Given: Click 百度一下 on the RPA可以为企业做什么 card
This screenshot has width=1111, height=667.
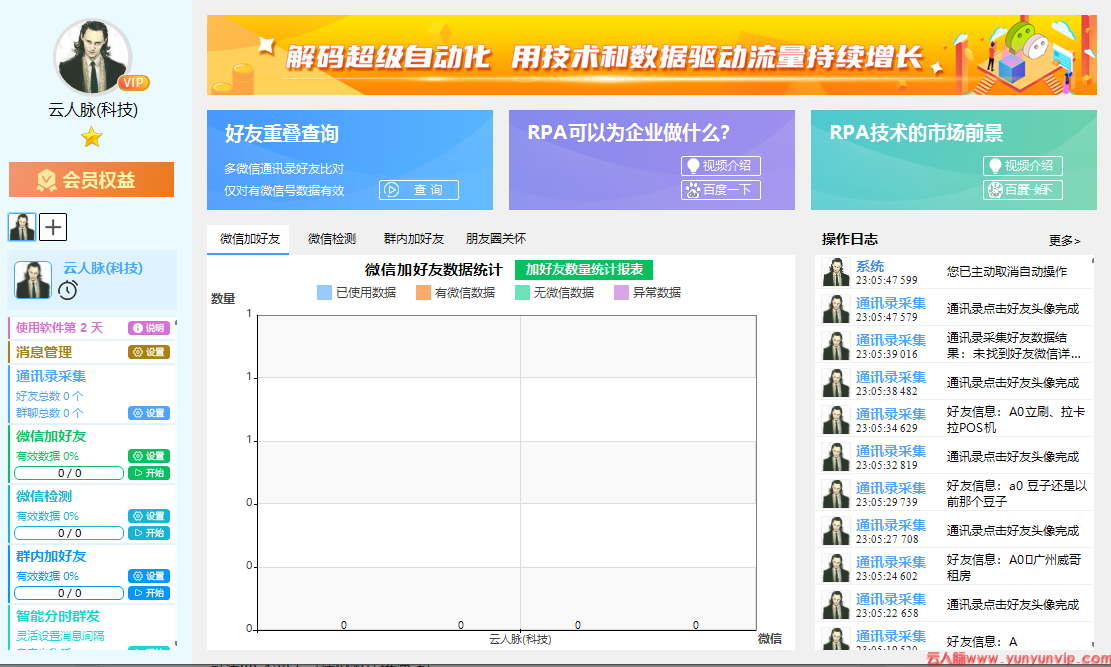Looking at the screenshot, I should point(721,190).
